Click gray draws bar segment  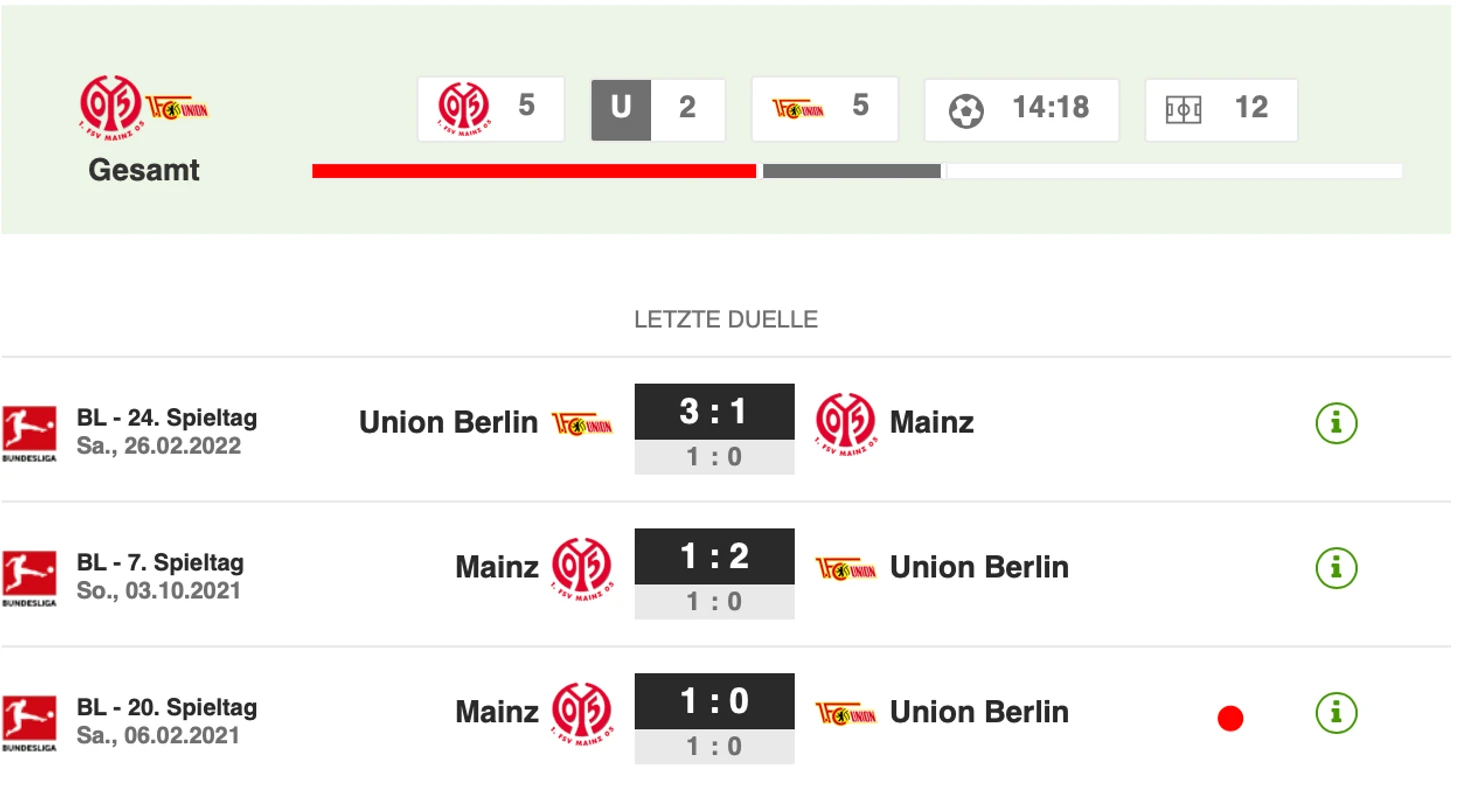pyautogui.click(x=852, y=171)
